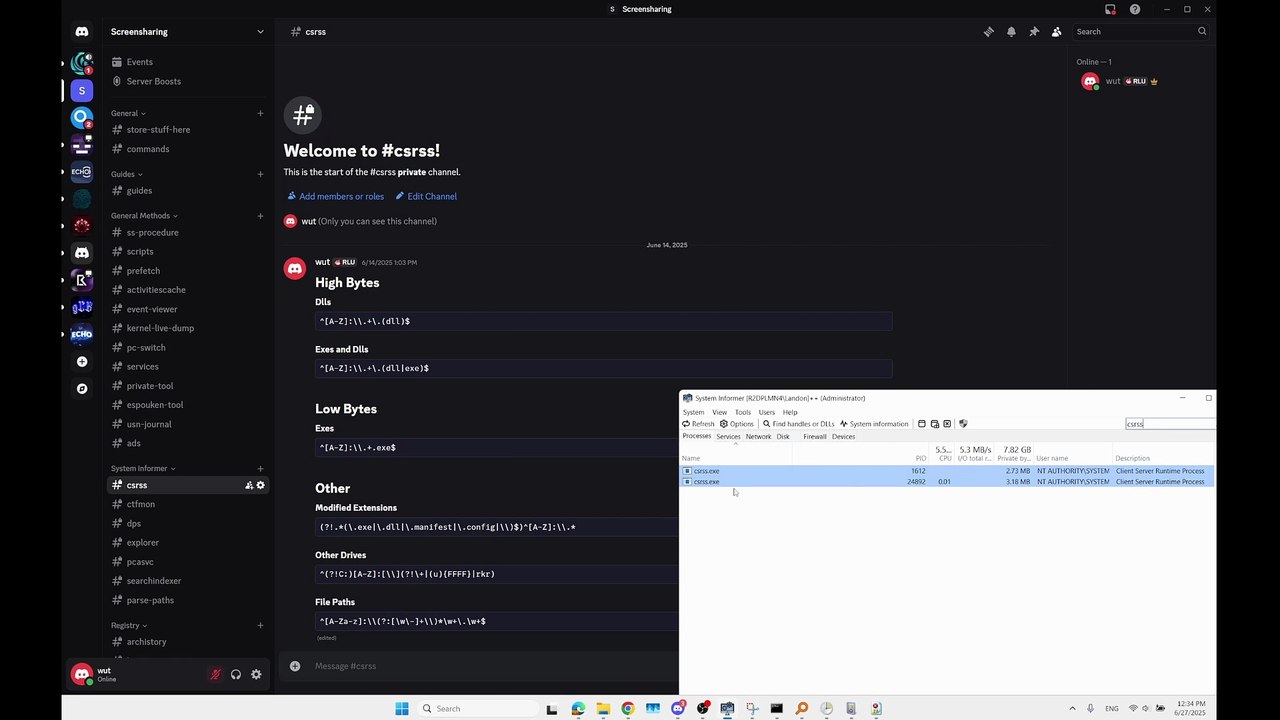Open Discord User Settings gear
The width and height of the screenshot is (1280, 720).
click(256, 674)
